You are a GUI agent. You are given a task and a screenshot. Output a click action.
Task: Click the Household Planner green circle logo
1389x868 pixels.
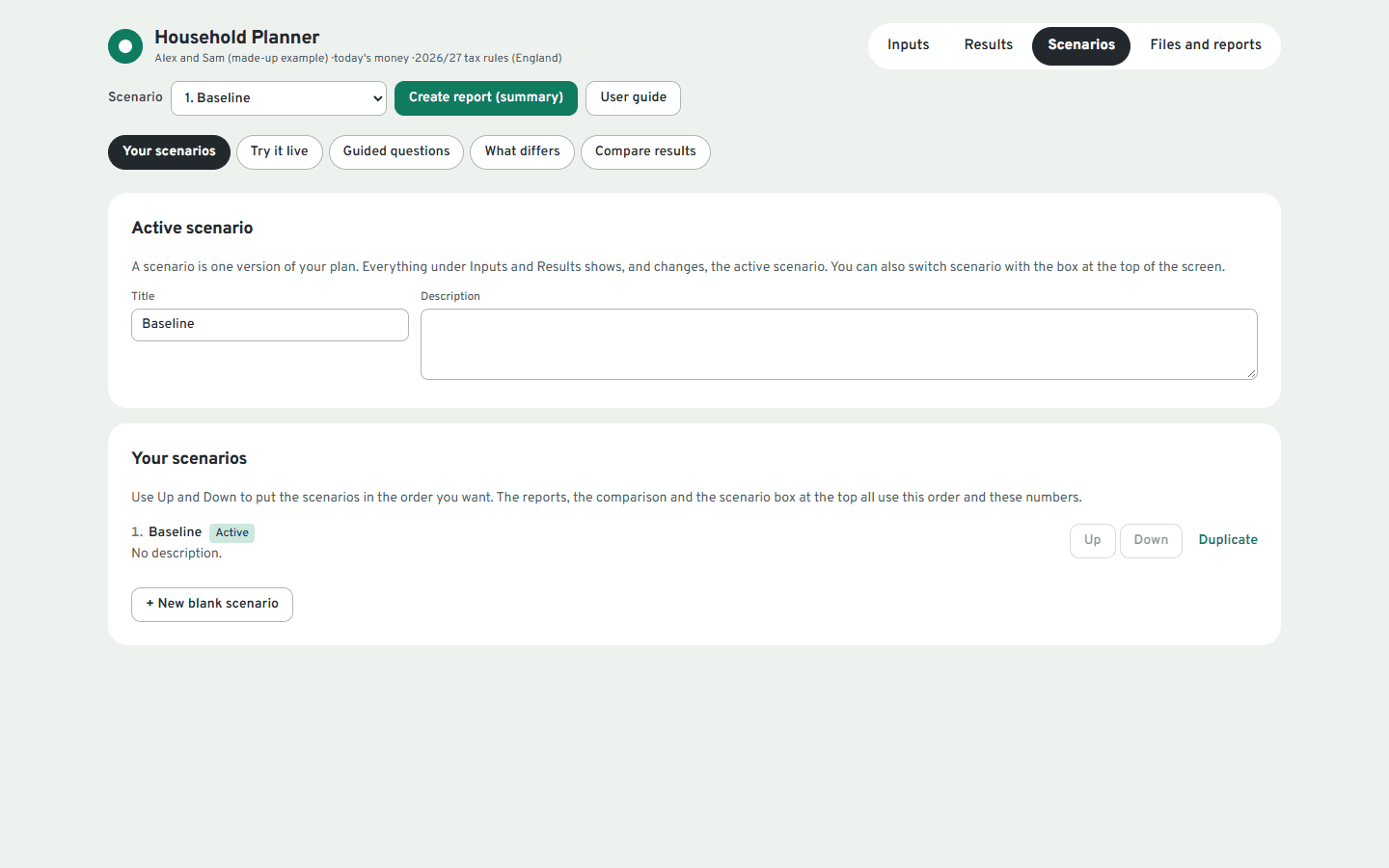[x=125, y=46]
